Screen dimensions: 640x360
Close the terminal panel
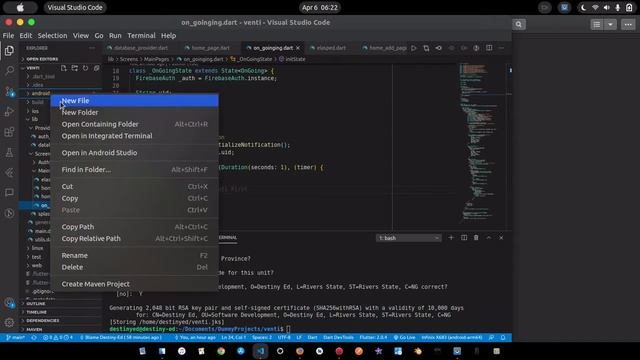tap(501, 238)
